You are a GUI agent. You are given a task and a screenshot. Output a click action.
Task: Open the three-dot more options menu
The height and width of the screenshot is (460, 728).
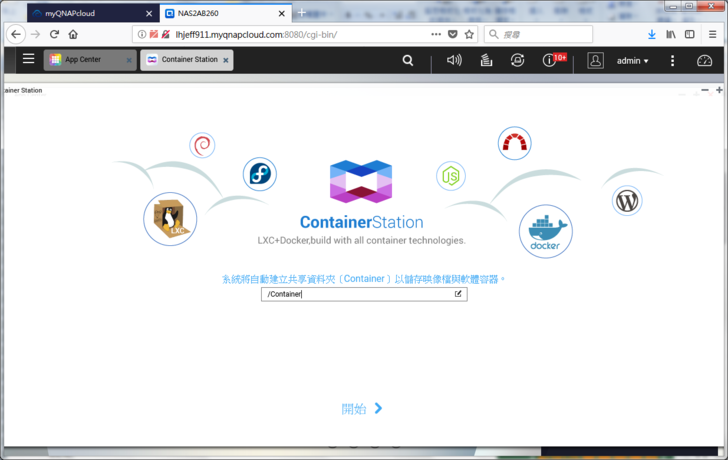coord(672,60)
